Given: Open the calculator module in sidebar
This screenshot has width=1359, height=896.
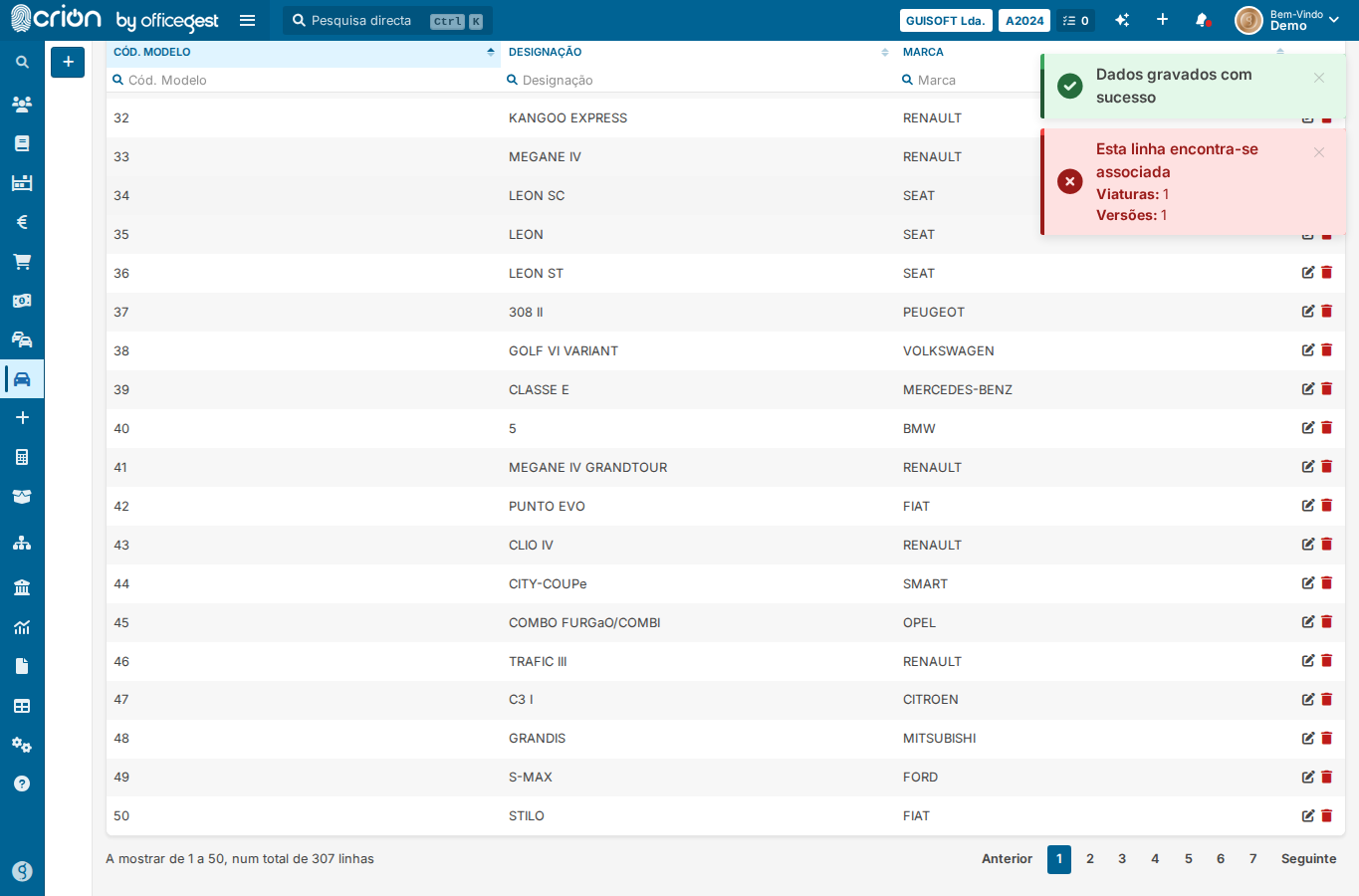Looking at the screenshot, I should (22, 457).
